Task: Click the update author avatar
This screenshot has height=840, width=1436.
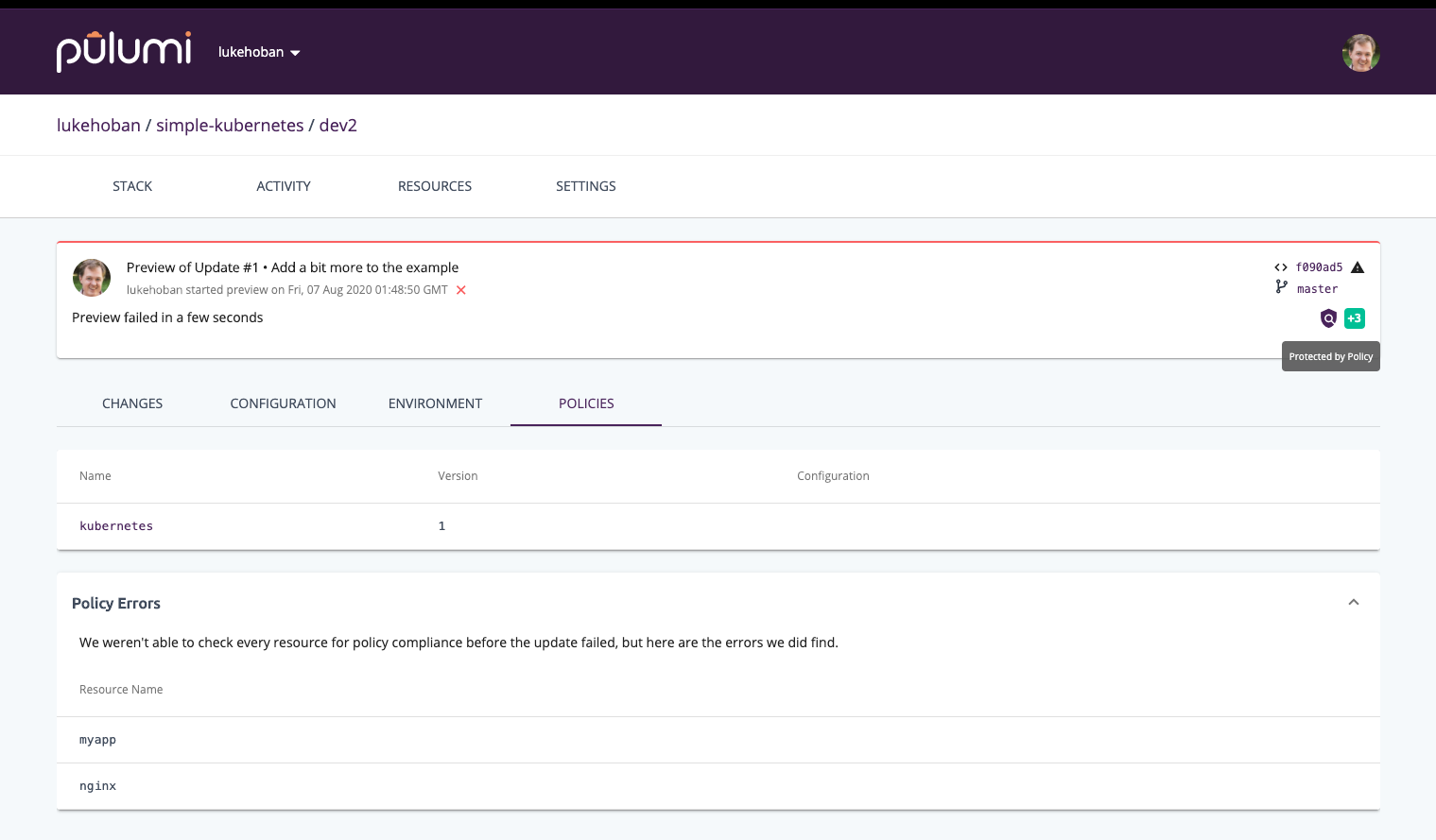Action: (x=92, y=278)
